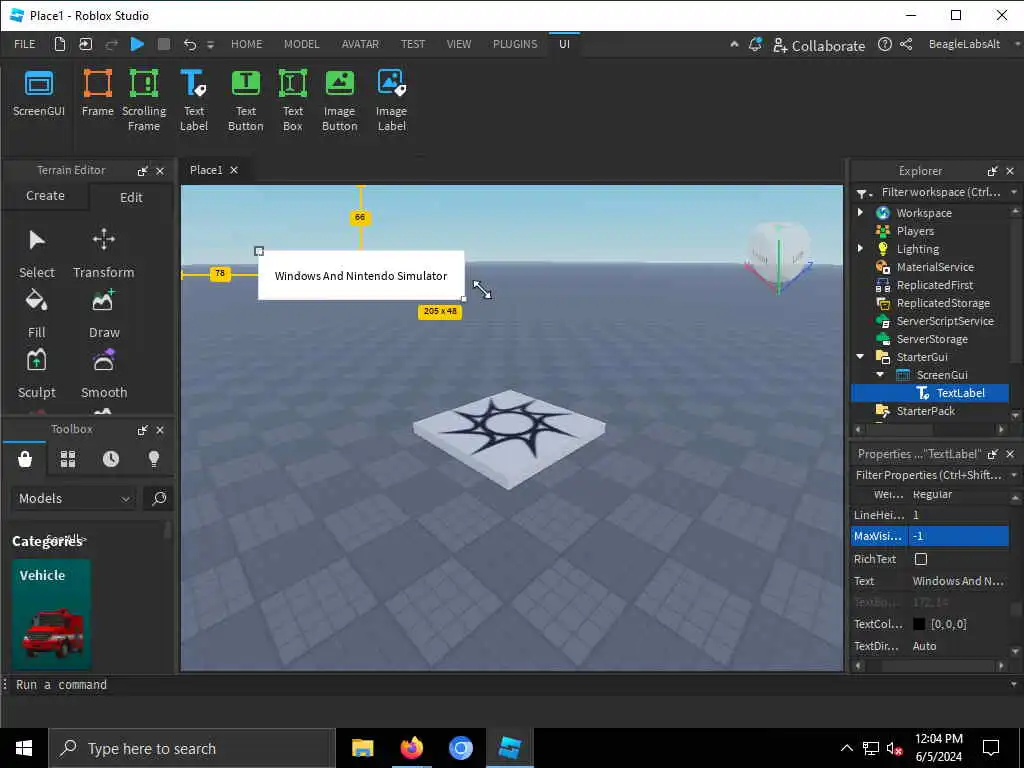Click the Open from Roblox icon beside New file
The height and width of the screenshot is (768, 1024).
coord(86,44)
